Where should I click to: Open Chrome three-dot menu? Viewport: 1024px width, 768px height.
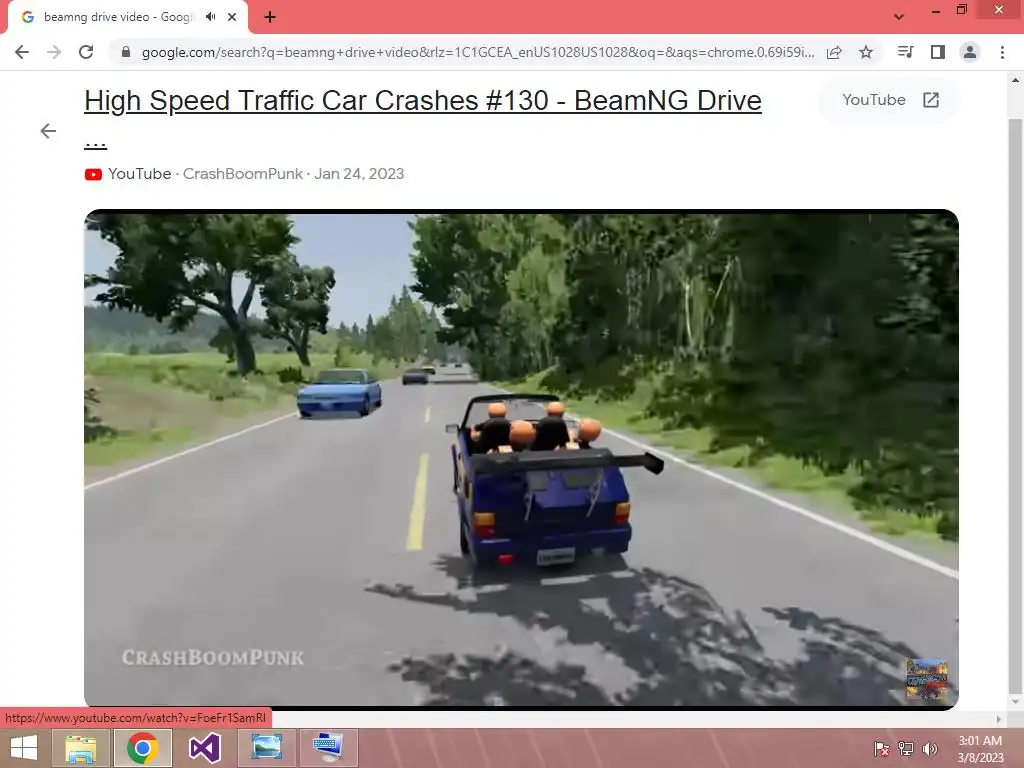[x=1002, y=52]
